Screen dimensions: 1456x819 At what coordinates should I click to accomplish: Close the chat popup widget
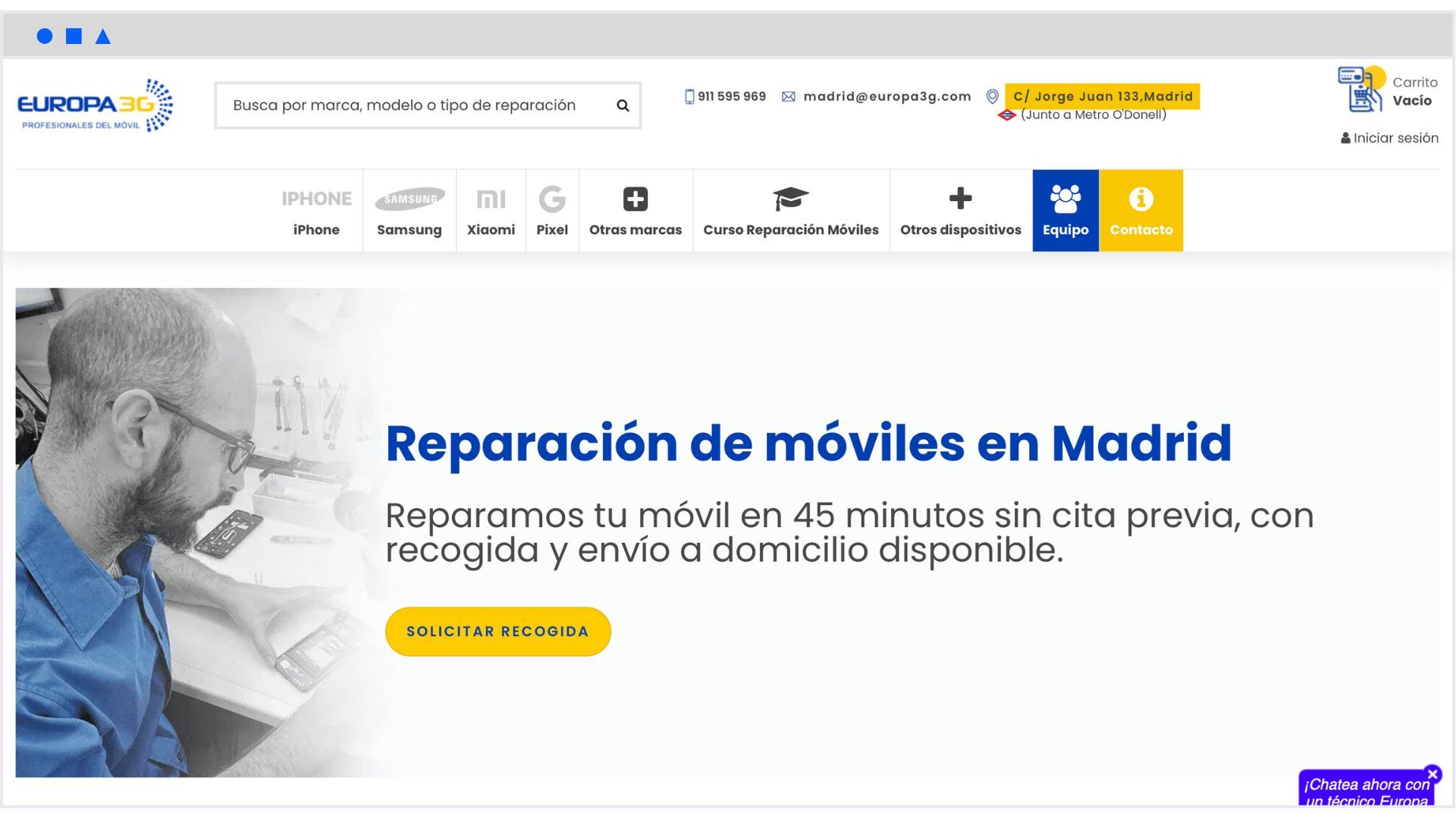click(x=1432, y=773)
